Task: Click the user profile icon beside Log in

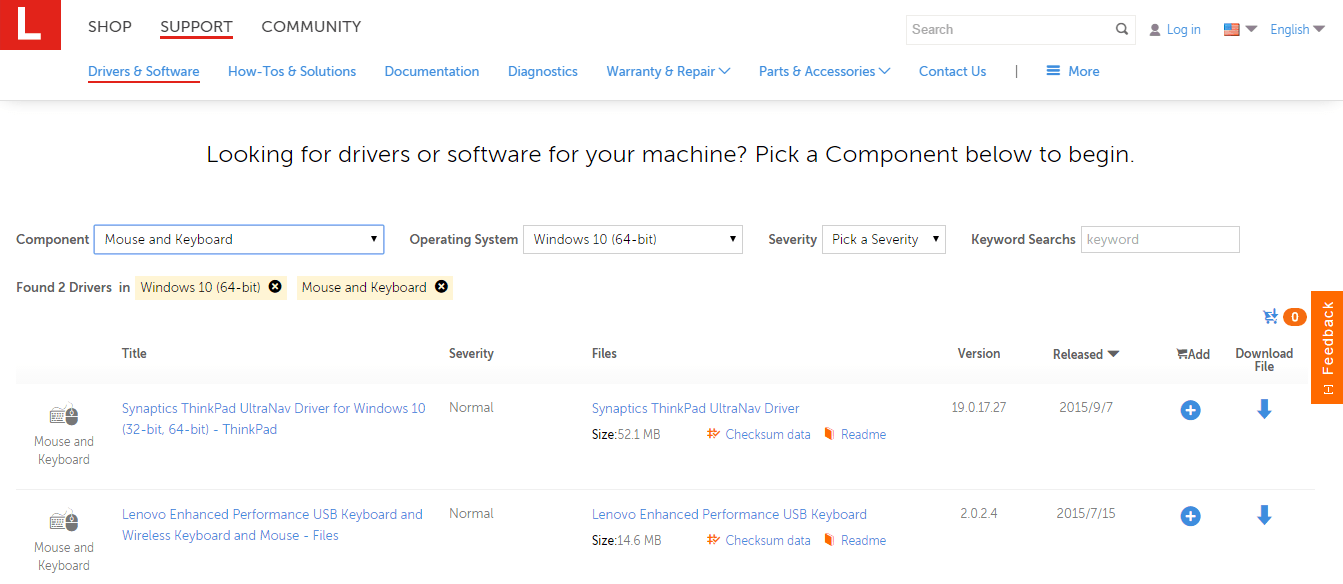Action: pyautogui.click(x=1155, y=30)
